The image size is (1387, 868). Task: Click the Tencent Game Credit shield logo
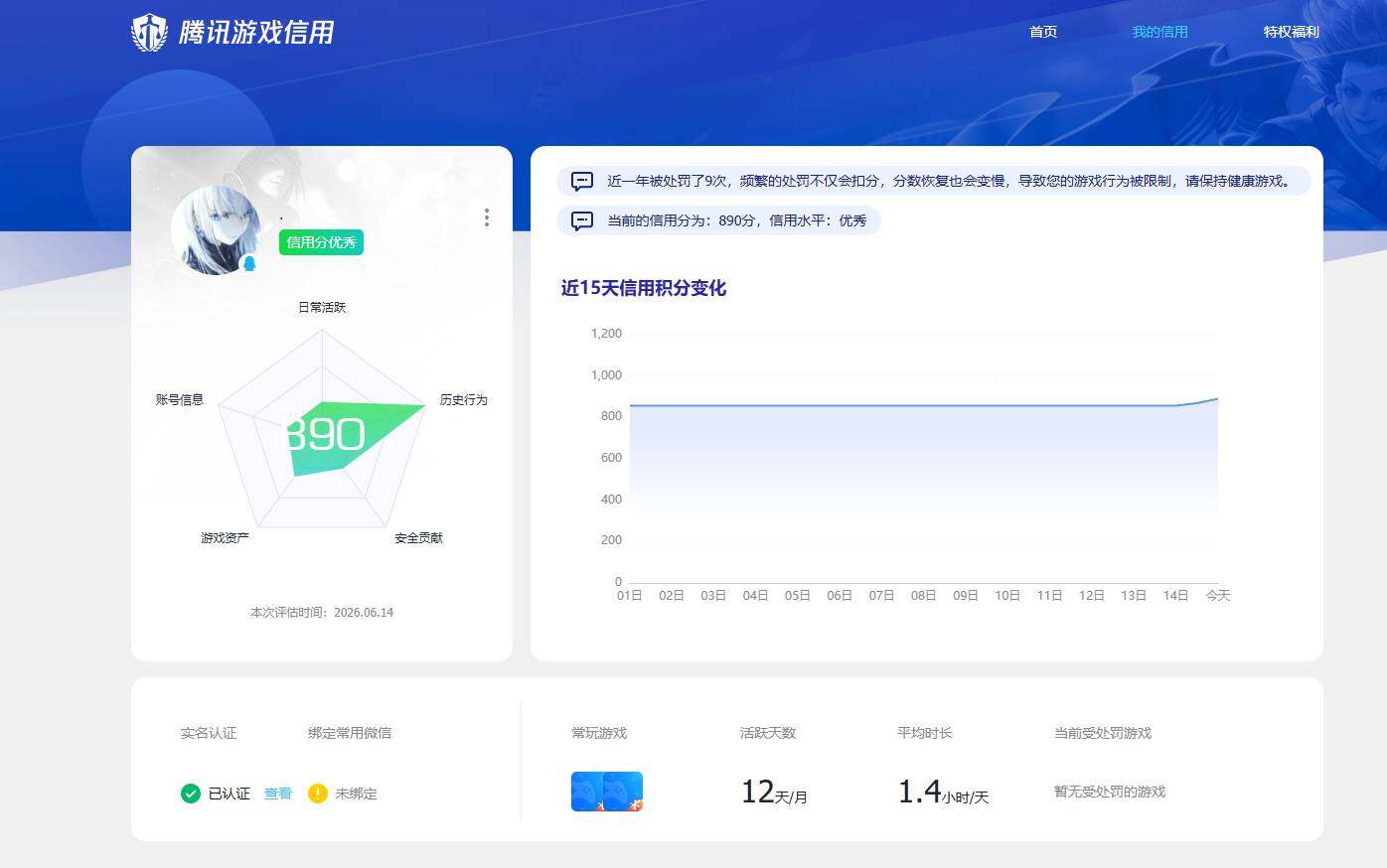[149, 32]
